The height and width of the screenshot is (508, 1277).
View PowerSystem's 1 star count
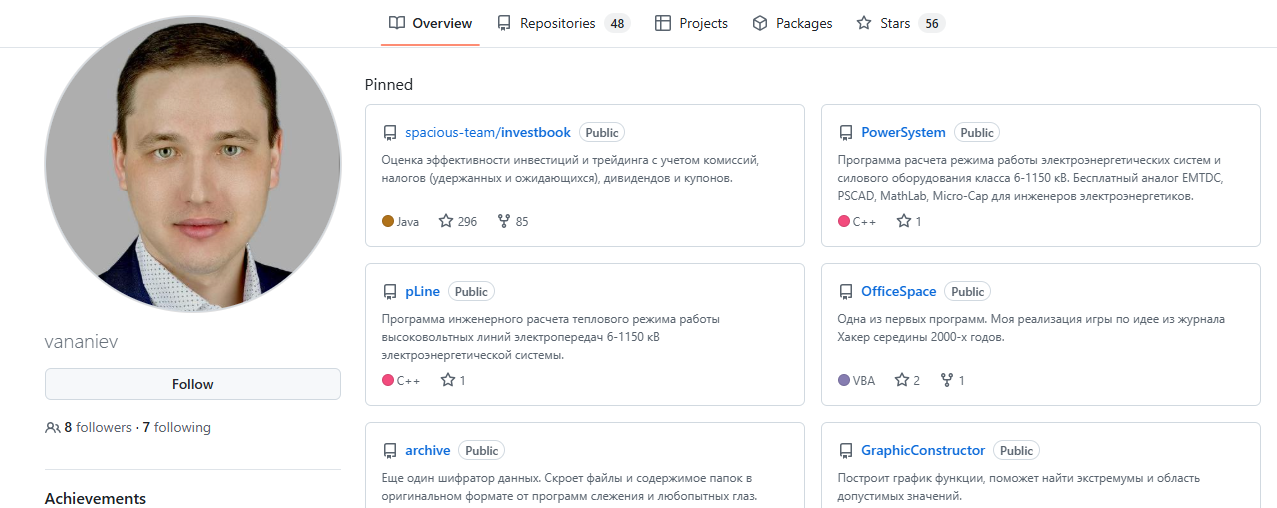(x=909, y=221)
